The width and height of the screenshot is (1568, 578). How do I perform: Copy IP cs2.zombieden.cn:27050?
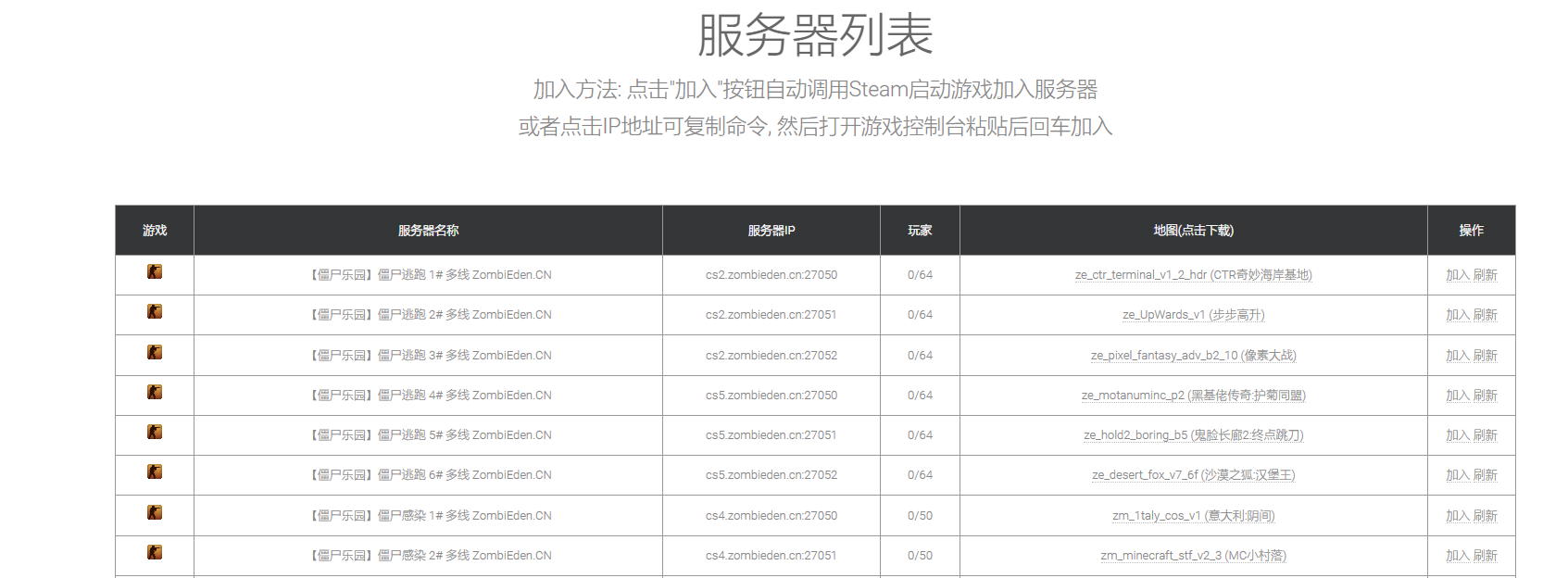tap(771, 275)
